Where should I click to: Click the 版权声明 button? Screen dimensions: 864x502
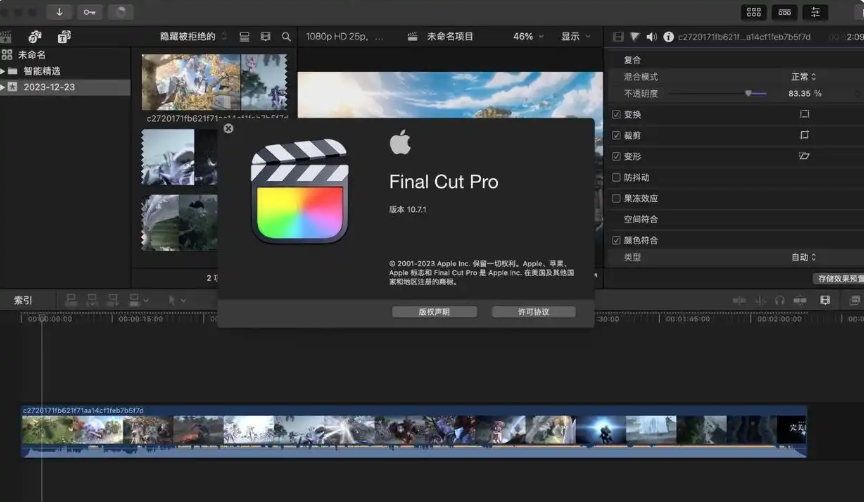pos(434,312)
